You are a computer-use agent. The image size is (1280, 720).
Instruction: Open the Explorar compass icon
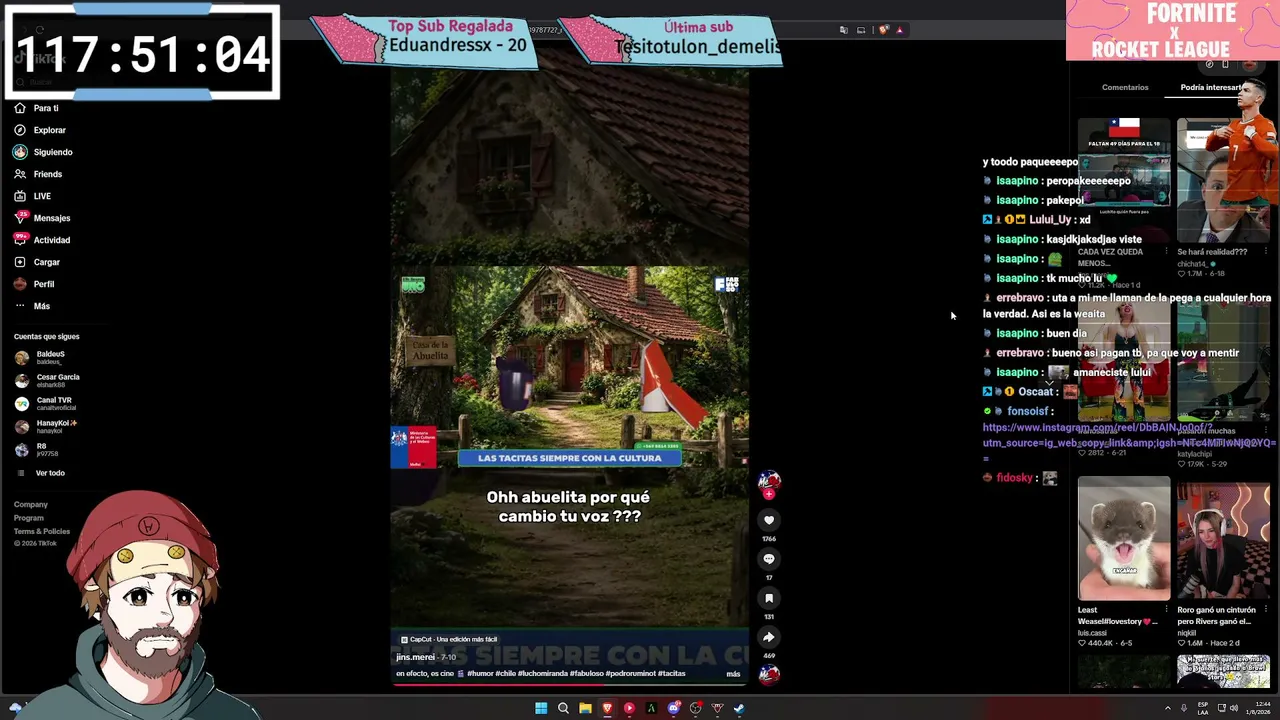point(20,130)
